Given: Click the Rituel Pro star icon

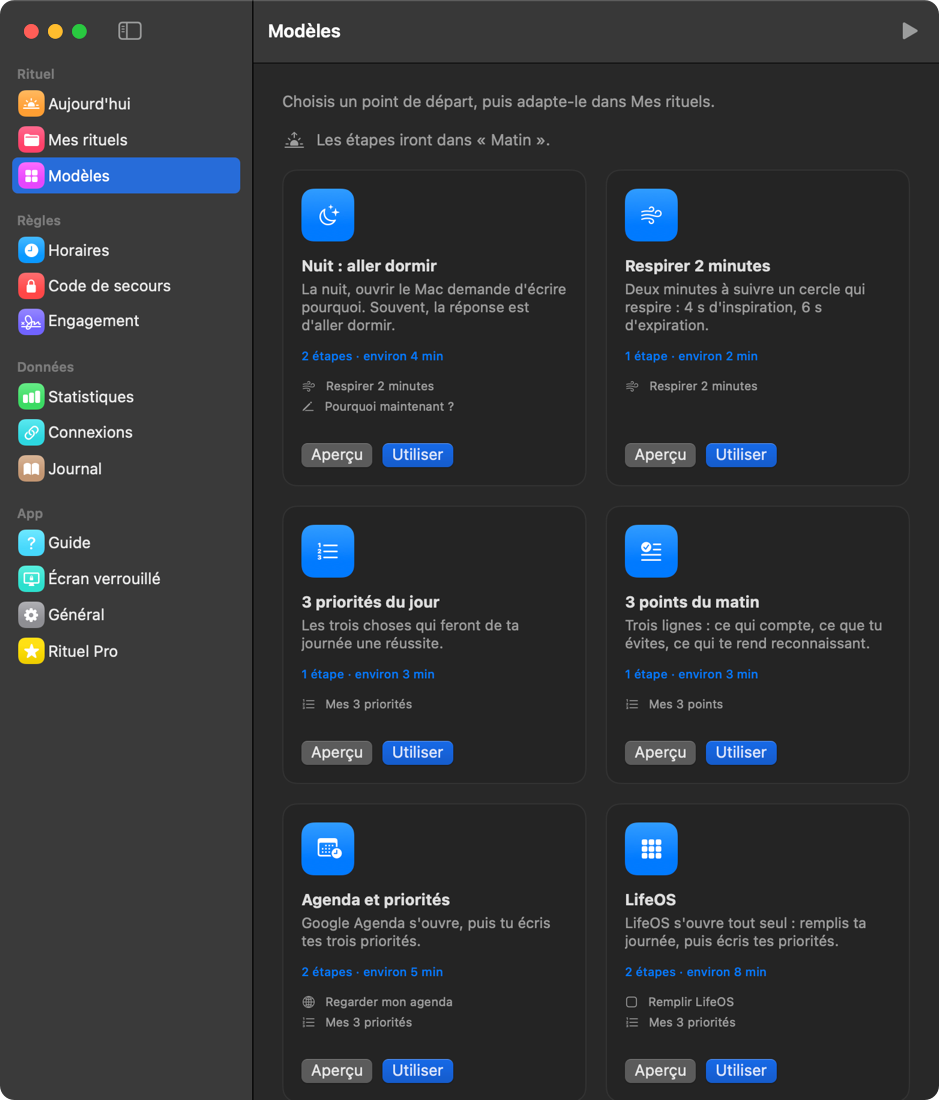Looking at the screenshot, I should pos(31,651).
